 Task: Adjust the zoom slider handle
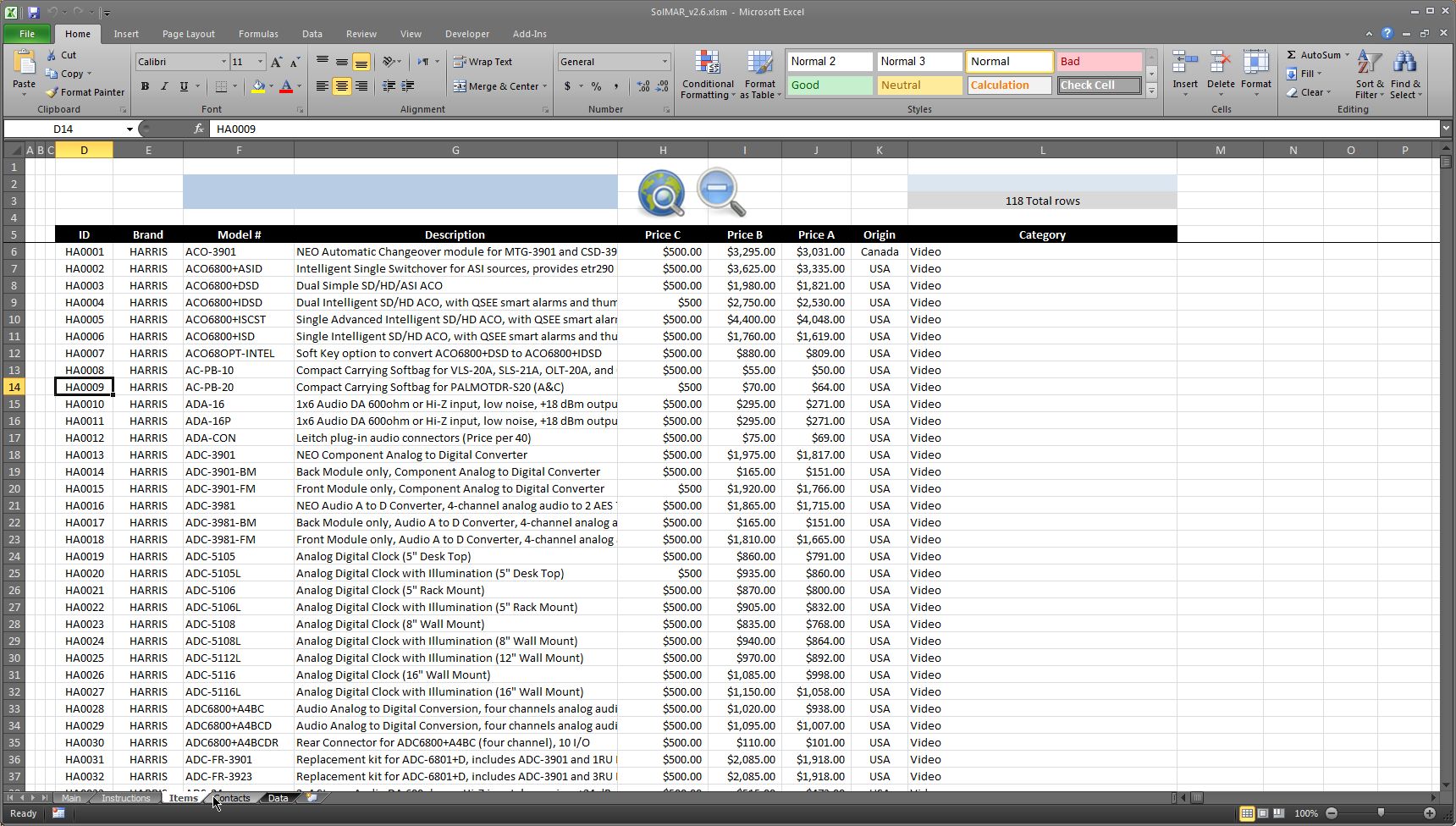[x=1381, y=813]
